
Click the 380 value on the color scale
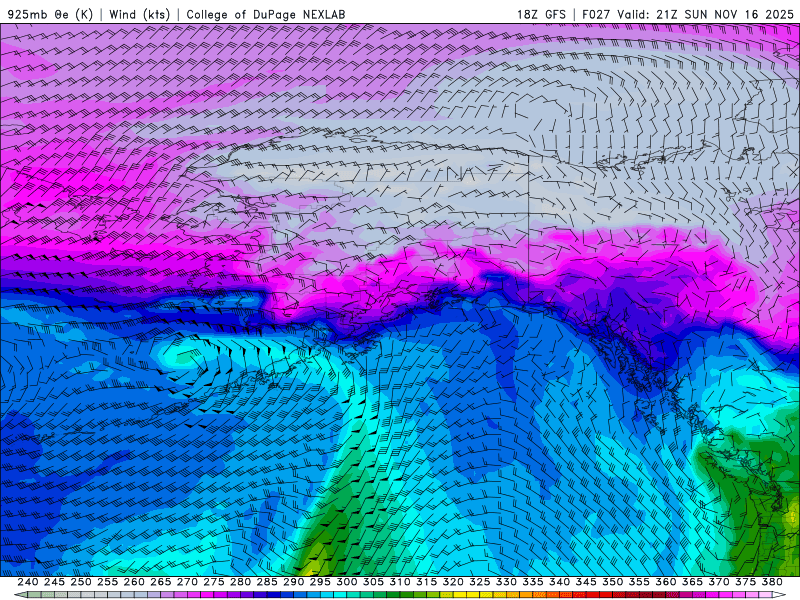772,582
